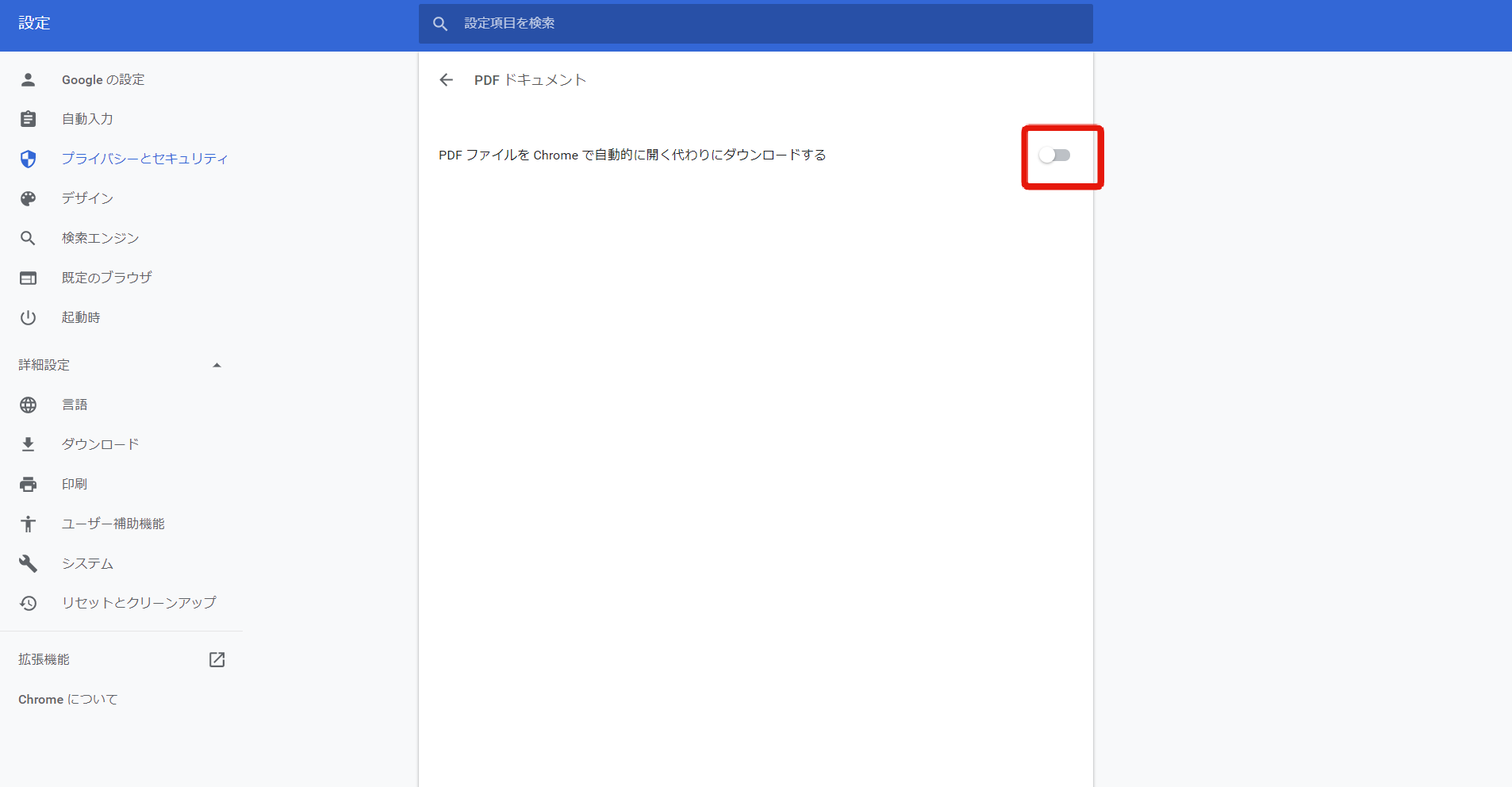This screenshot has width=1512, height=787.
Task: Click the power icon for 起動時
Action: 28,317
